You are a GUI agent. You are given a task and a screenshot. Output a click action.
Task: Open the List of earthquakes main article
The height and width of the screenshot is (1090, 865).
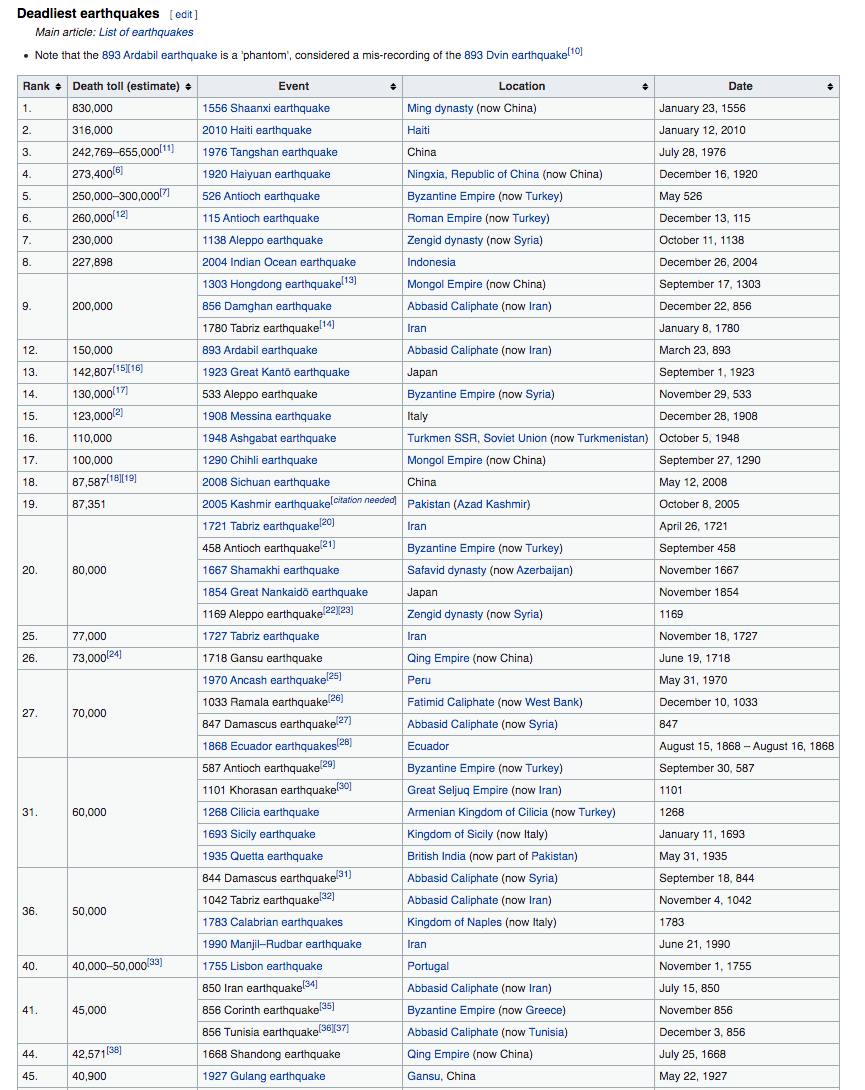146,32
